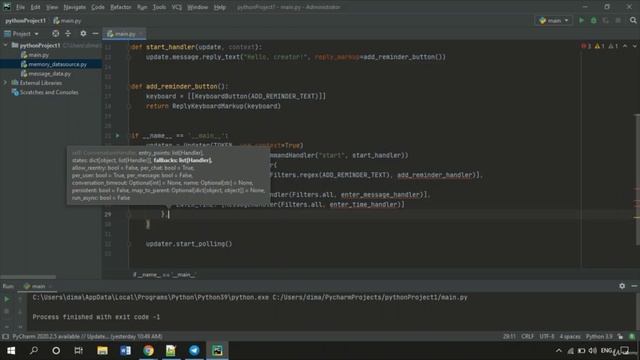Open Search Everywhere magnifier icon

click(633, 20)
